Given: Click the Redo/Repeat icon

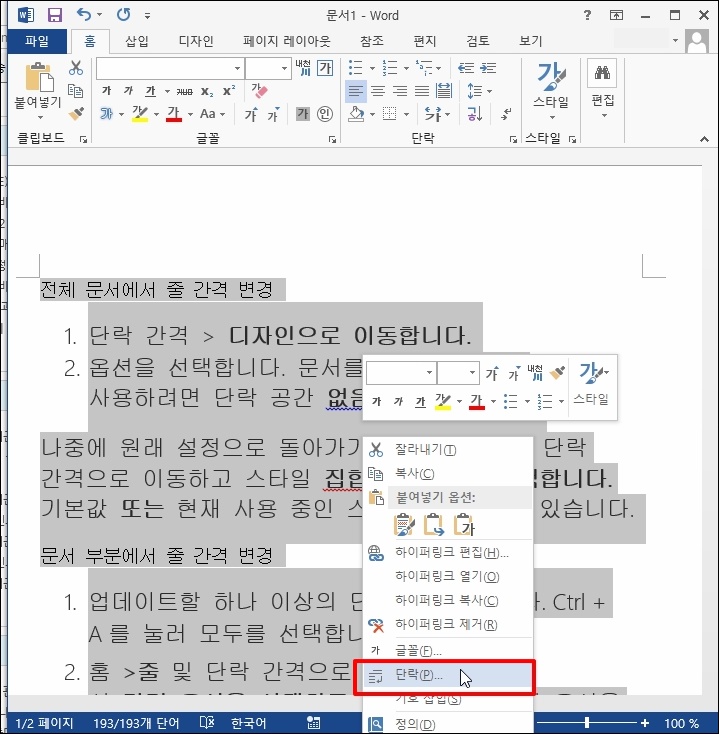Looking at the screenshot, I should coord(124,15).
